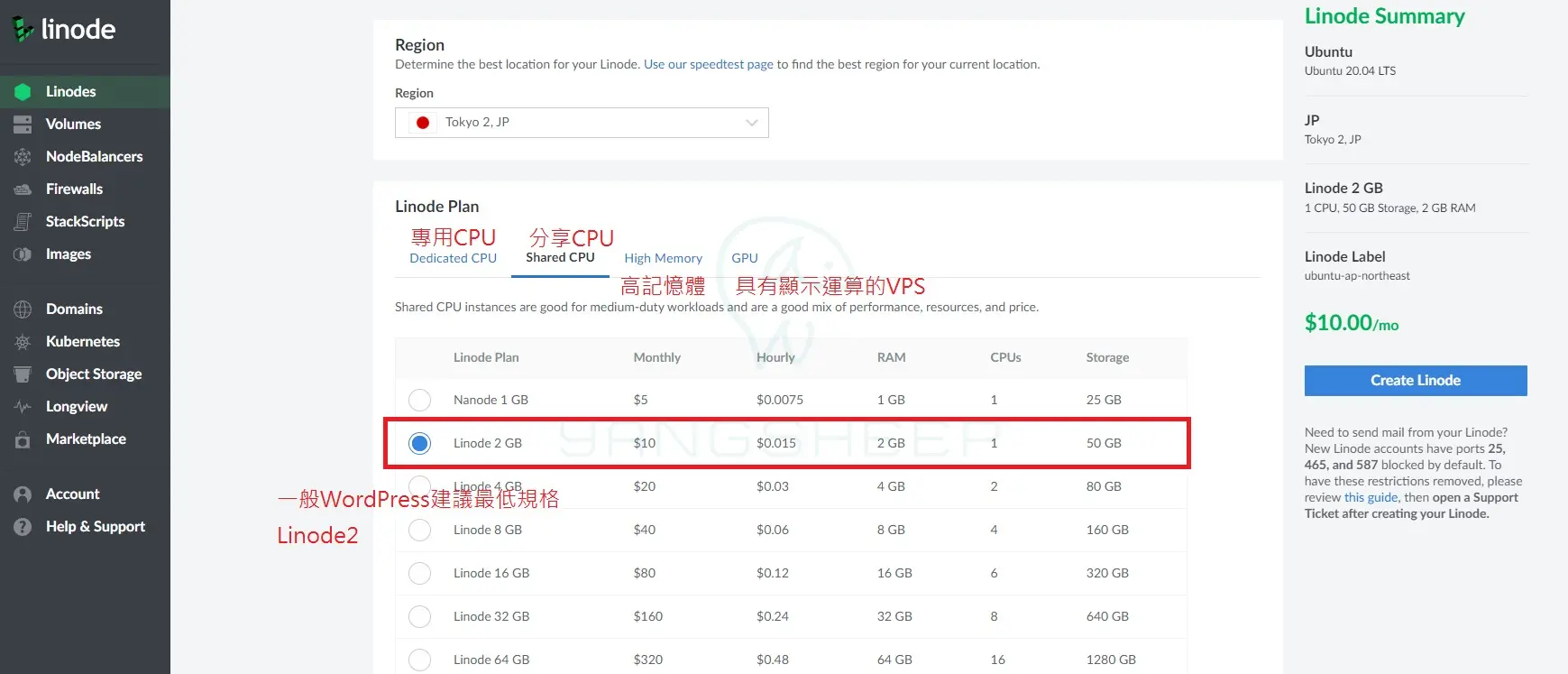
Task: Click the '160 GB' storage cell
Action: coord(1107,530)
